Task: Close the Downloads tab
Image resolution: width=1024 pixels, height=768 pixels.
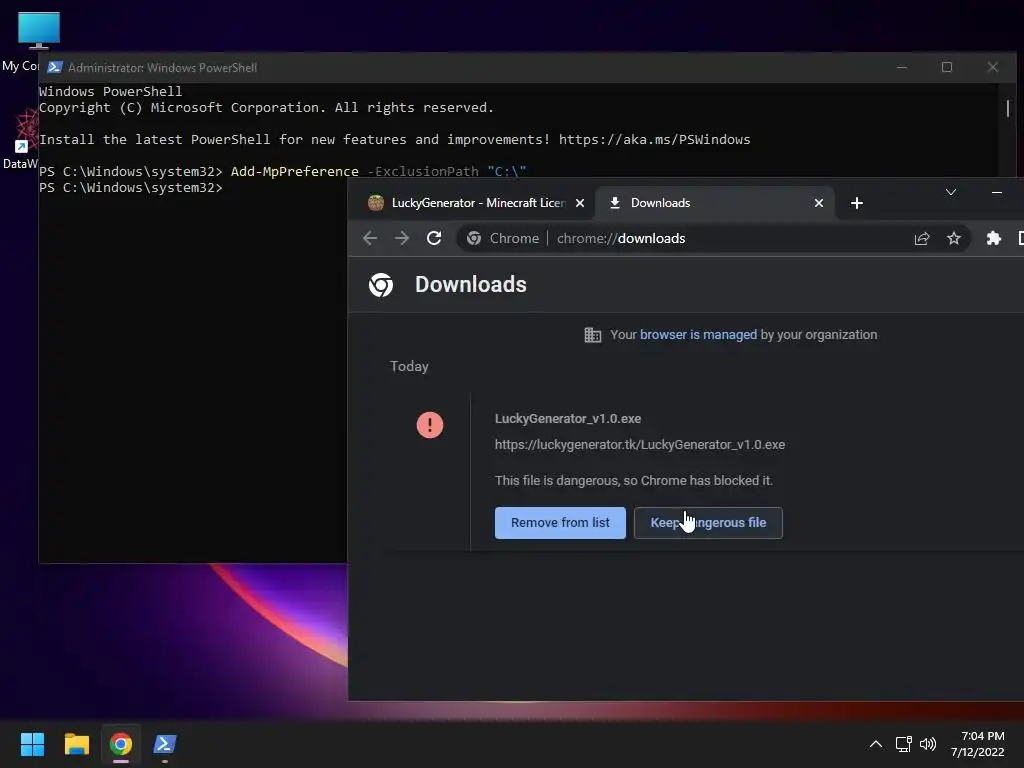Action: tap(818, 203)
